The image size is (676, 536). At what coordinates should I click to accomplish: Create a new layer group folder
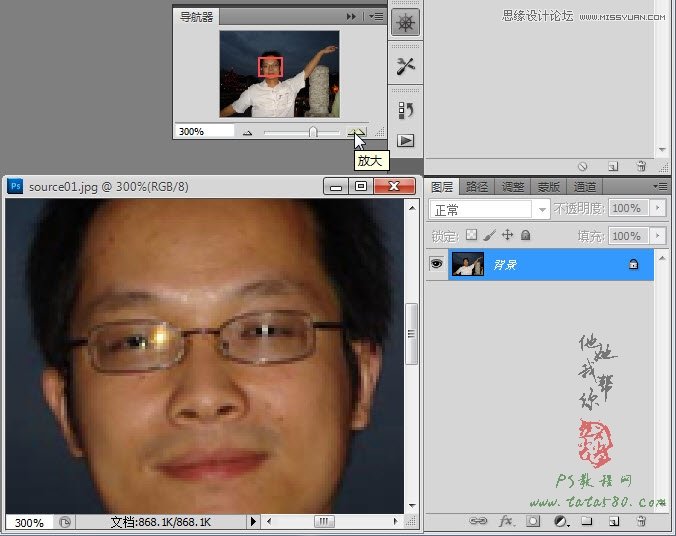(587, 521)
